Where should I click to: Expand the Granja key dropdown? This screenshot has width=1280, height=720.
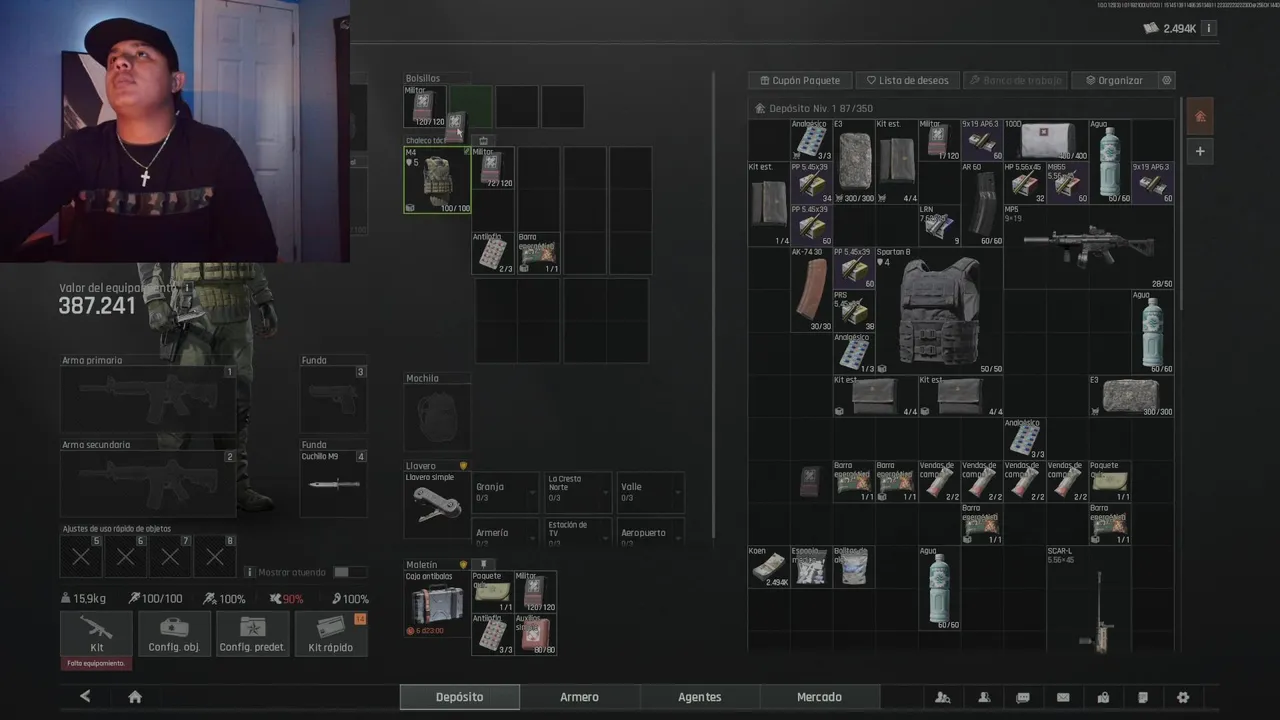point(505,492)
